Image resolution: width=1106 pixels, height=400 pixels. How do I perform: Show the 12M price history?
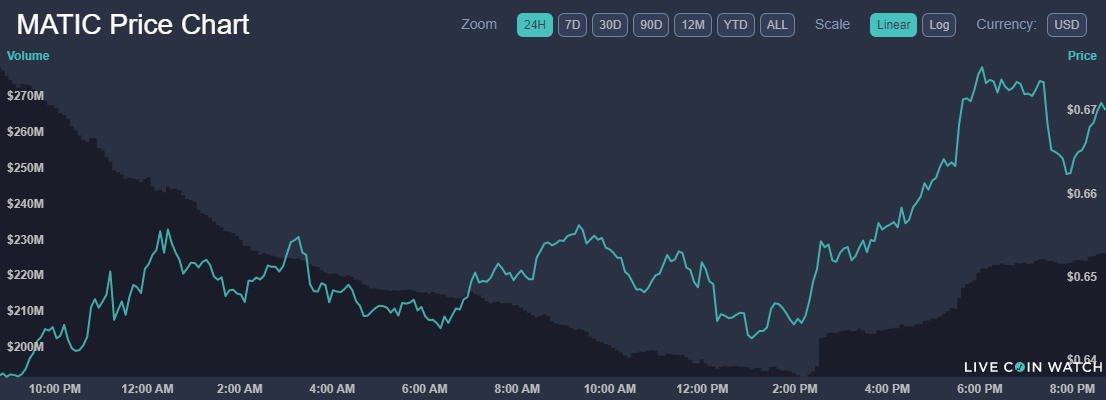click(693, 25)
